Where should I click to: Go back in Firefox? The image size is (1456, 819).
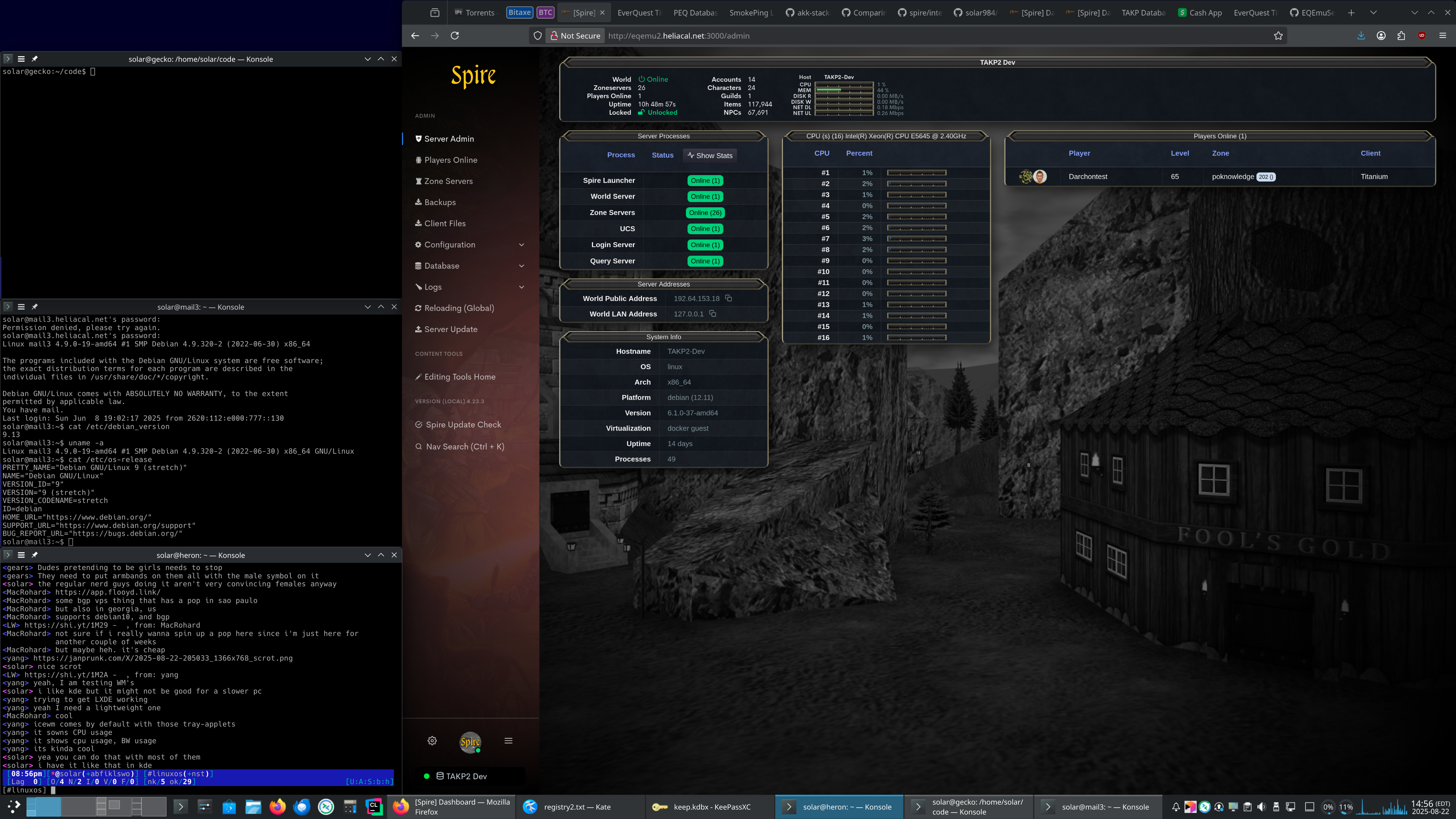(x=415, y=36)
